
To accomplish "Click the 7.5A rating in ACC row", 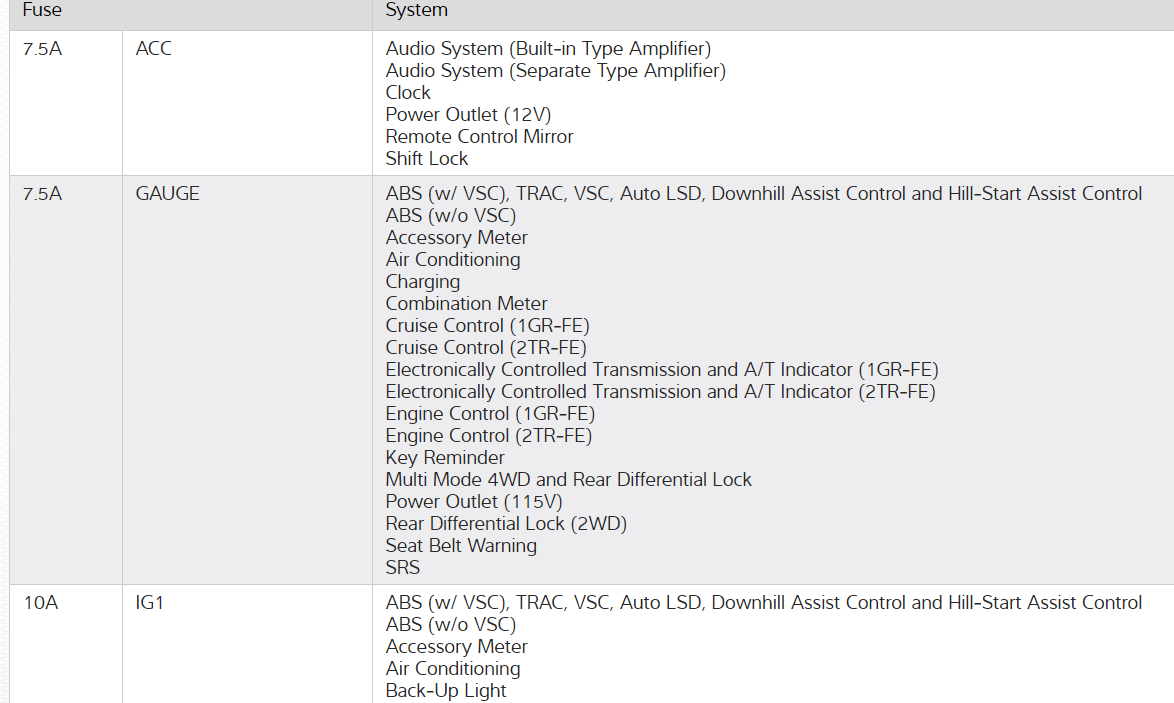I will pyautogui.click(x=42, y=48).
